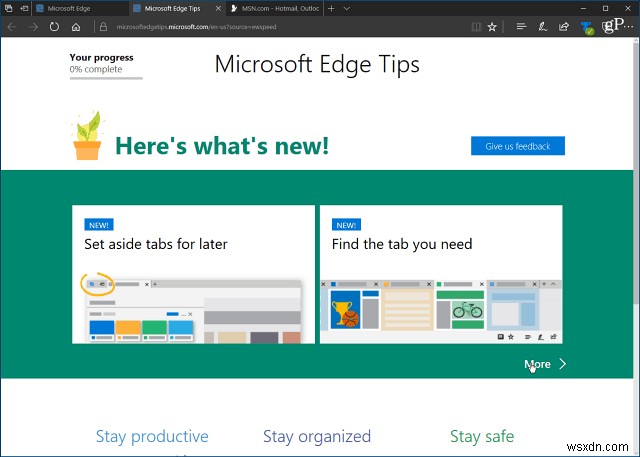Click the lock site info icon
This screenshot has height=457, width=640.
104,27
